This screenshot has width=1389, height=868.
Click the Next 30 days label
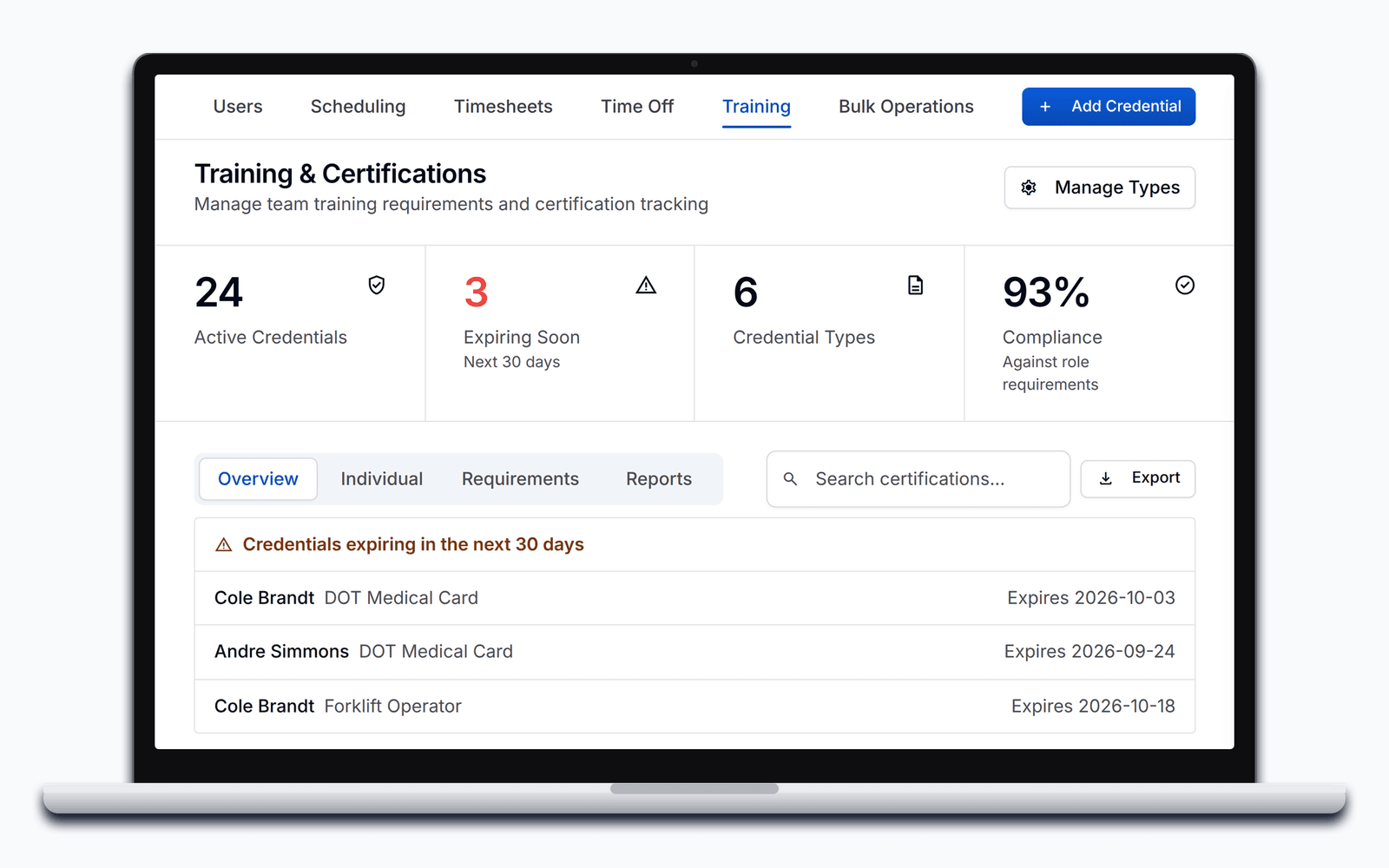click(512, 362)
